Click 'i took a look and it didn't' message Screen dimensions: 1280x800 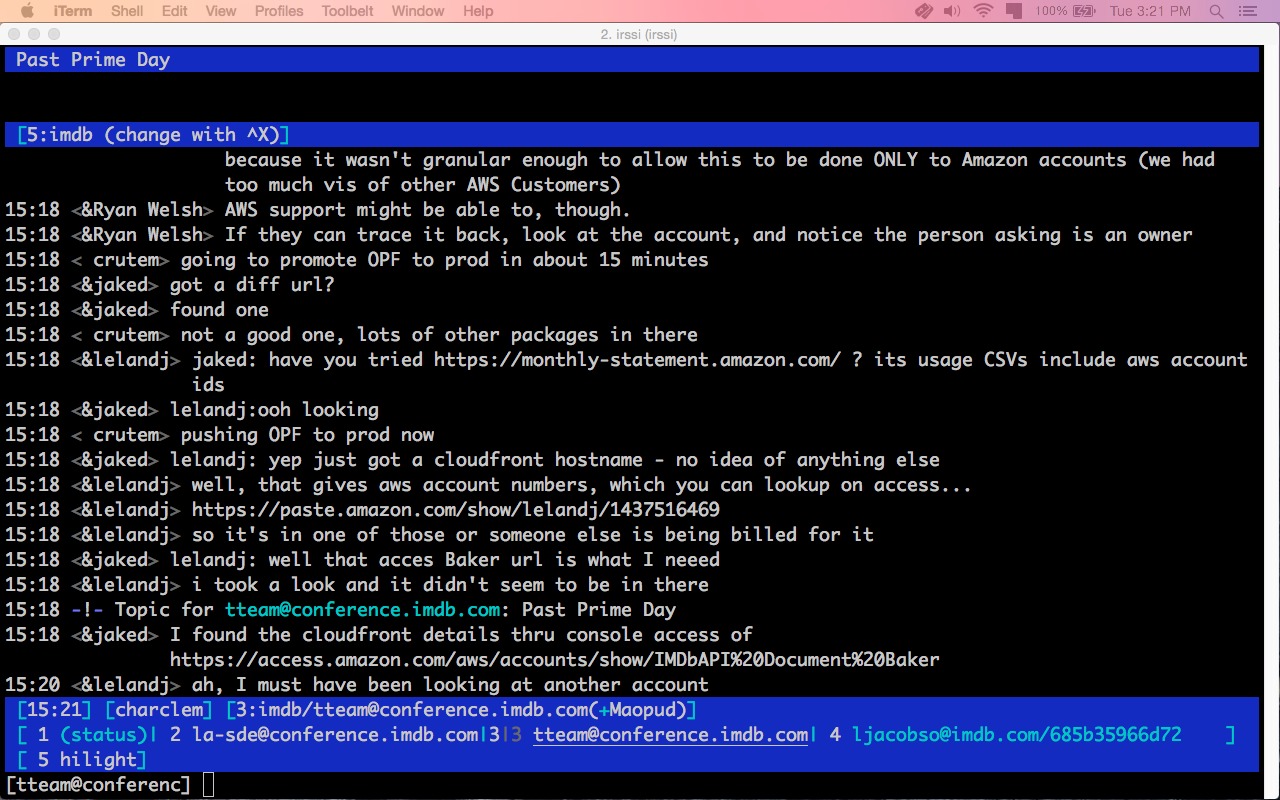point(450,585)
